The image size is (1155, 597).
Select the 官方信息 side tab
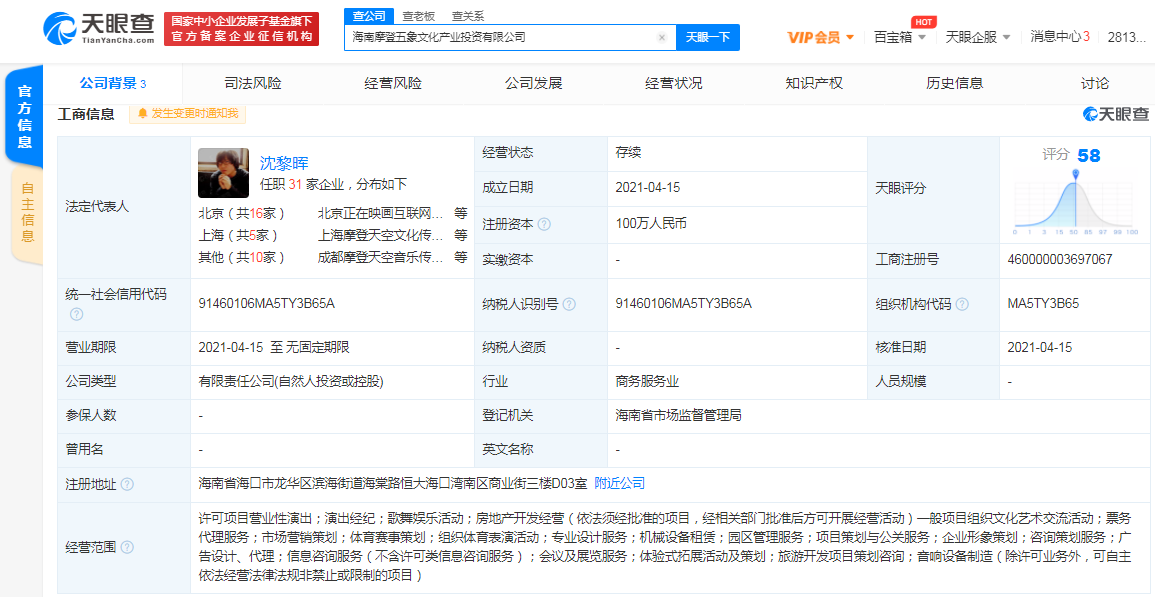[x=24, y=116]
